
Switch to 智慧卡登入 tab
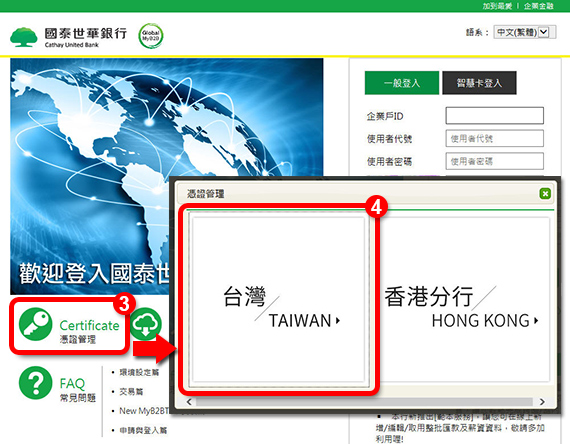coord(479,83)
